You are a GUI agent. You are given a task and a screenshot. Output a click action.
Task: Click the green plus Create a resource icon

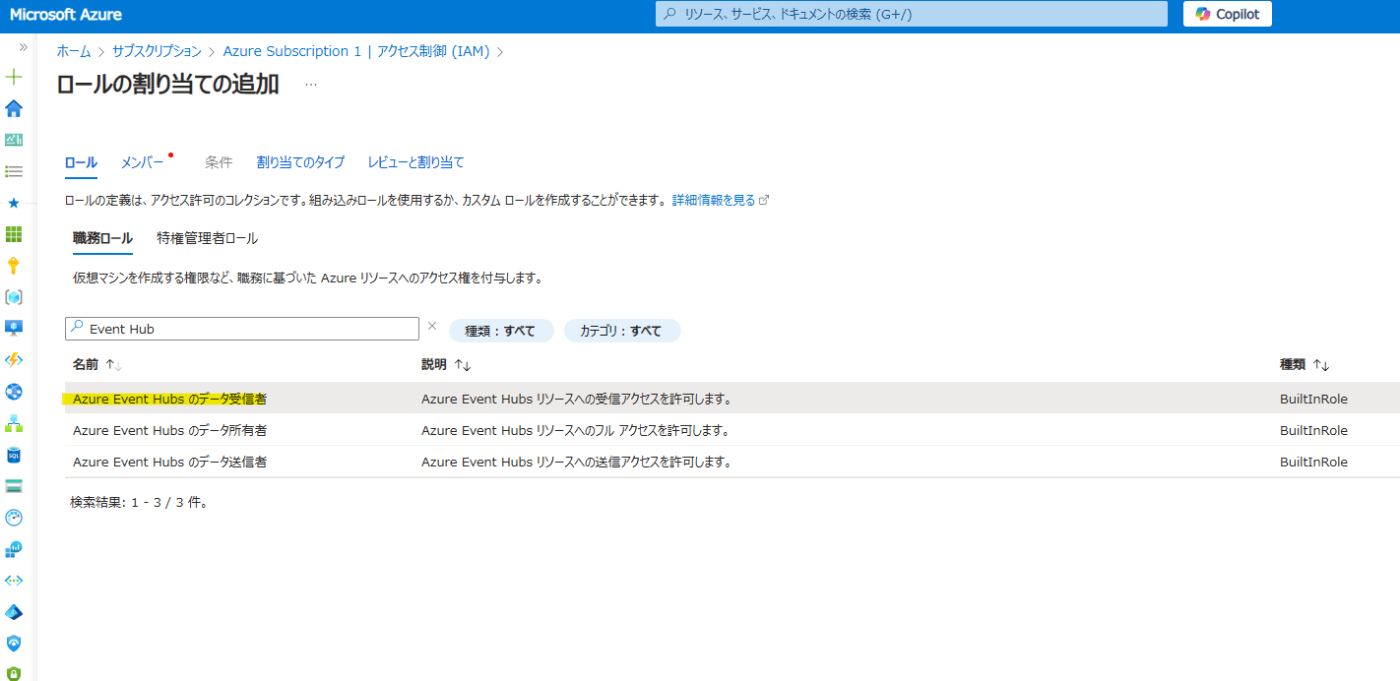click(x=14, y=77)
